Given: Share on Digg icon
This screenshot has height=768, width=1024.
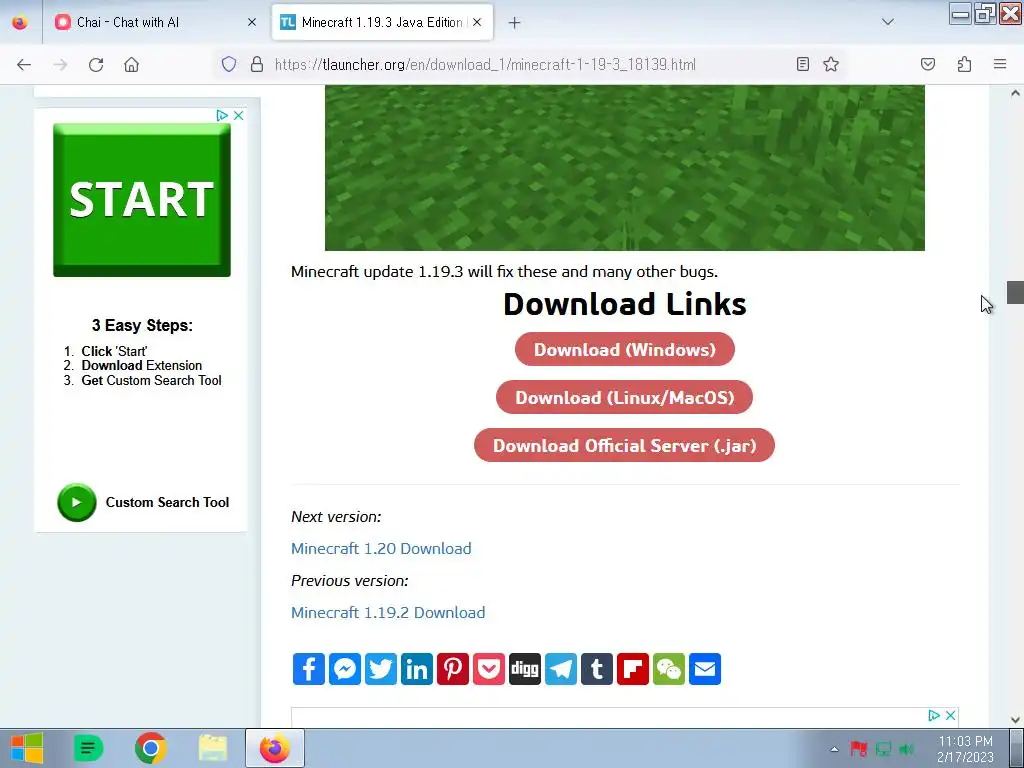Looking at the screenshot, I should coord(525,669).
